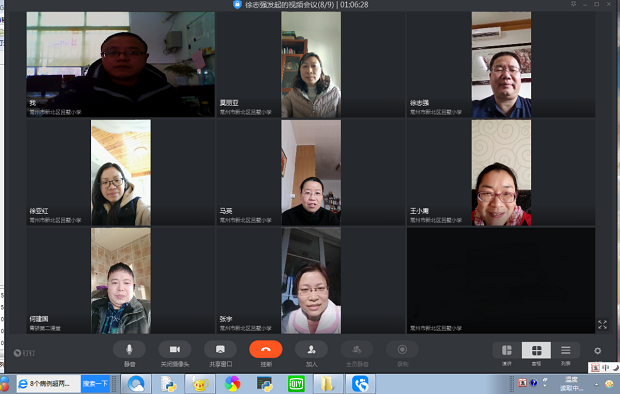Expand the hidden system tray icons arrow
Image resolution: width=620 pixels, height=394 pixels.
596,384
